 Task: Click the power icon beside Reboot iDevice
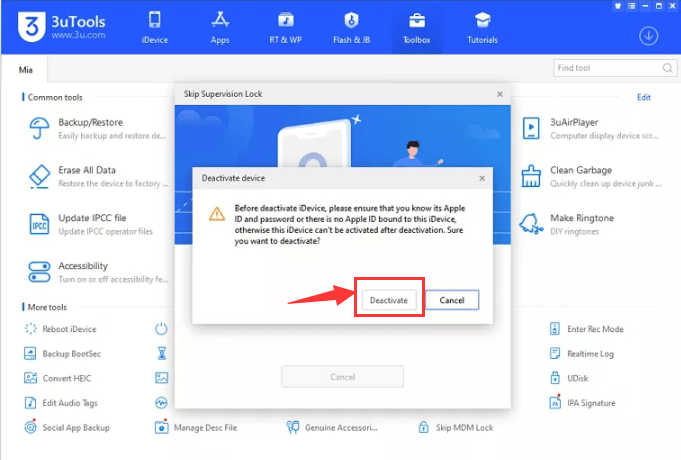tap(161, 329)
